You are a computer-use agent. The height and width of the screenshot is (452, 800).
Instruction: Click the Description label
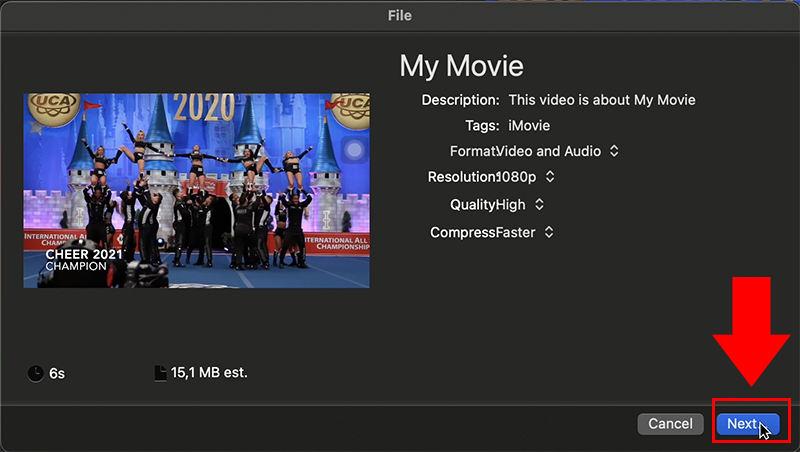coord(460,100)
